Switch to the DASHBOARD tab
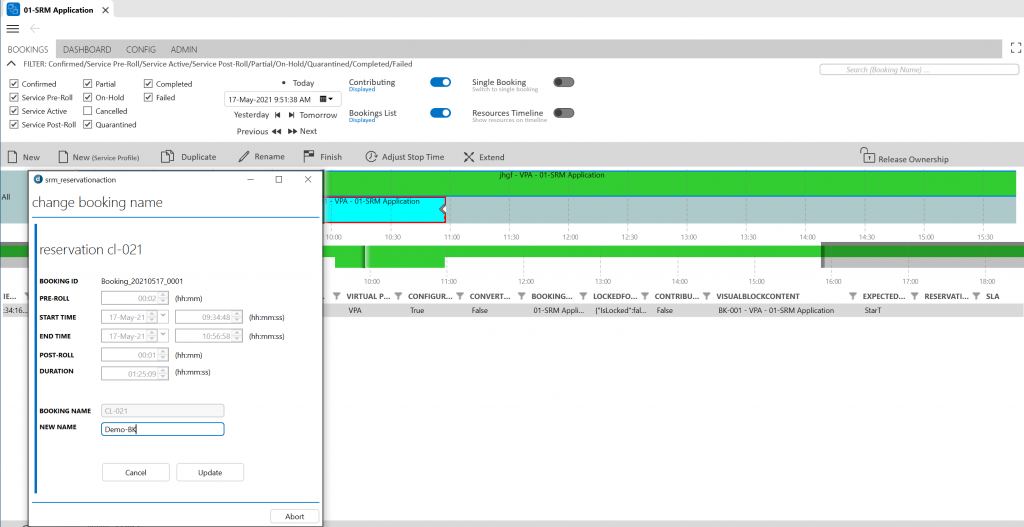This screenshot has height=527, width=1024. [87, 49]
